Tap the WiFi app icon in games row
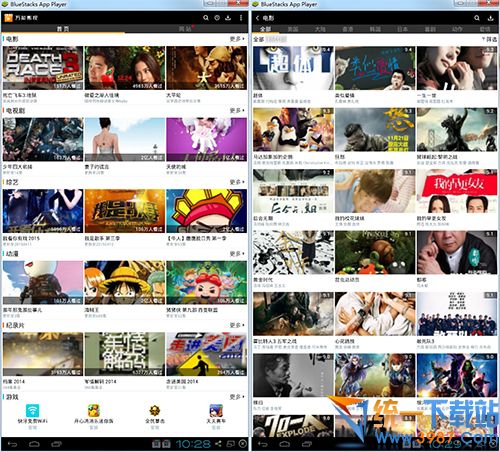 coord(32,410)
